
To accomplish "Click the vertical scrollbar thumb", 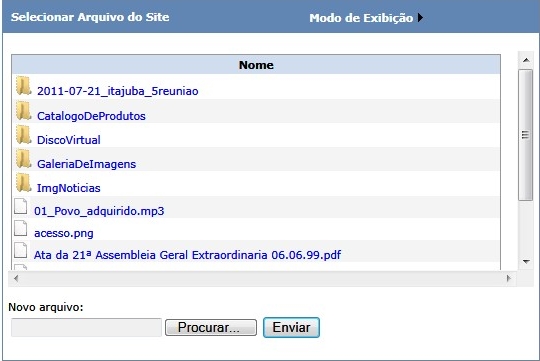I will 526,135.
